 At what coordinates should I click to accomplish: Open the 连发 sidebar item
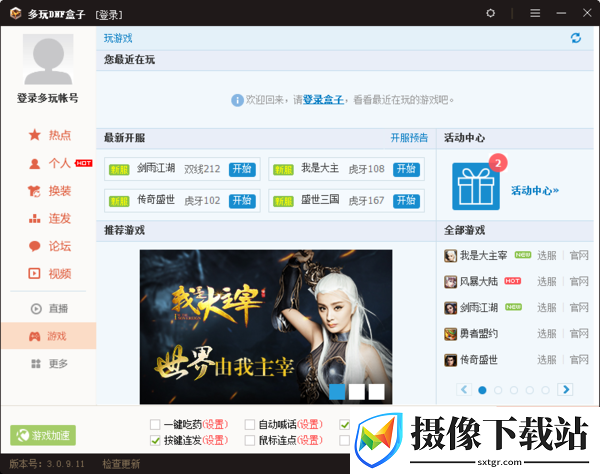[x=49, y=218]
